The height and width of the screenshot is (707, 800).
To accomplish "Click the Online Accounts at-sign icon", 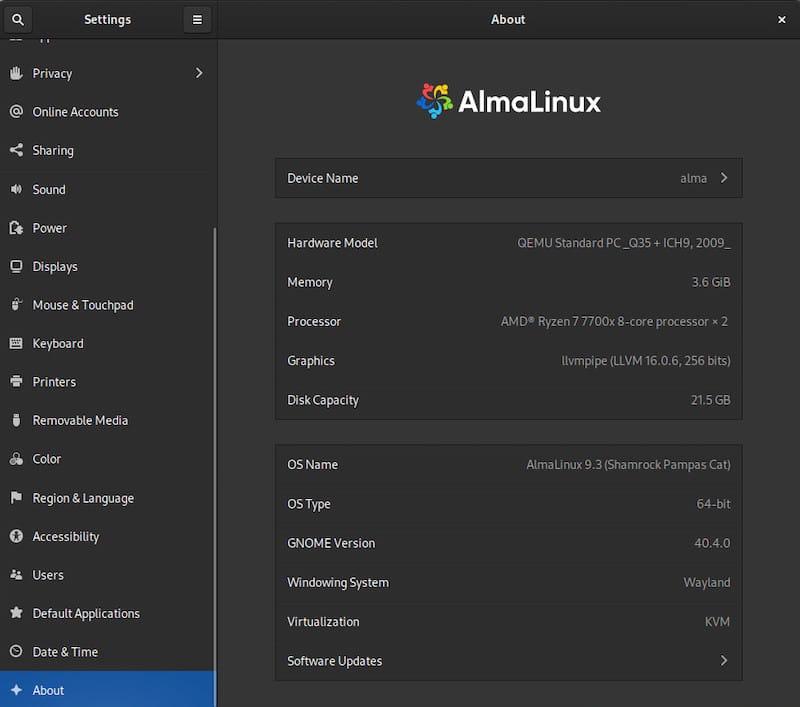I will tap(16, 111).
